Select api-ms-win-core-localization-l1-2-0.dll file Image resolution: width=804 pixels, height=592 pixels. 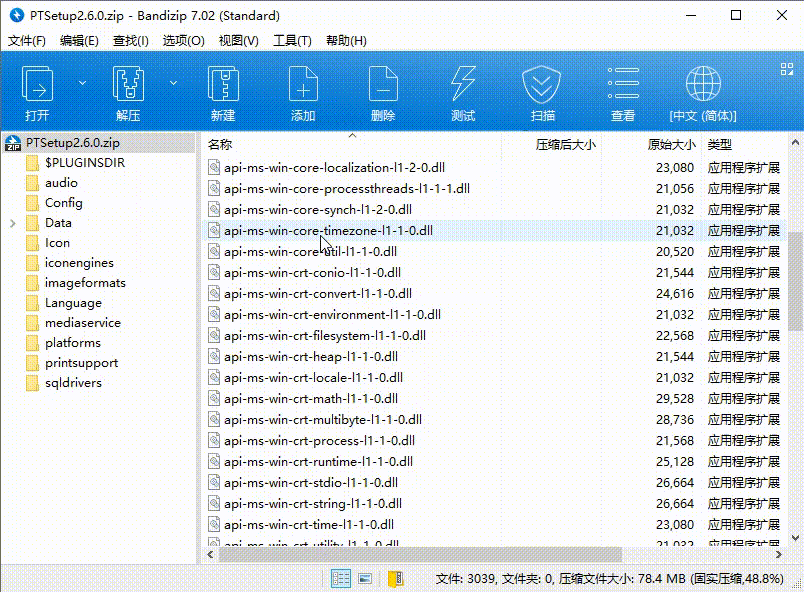(x=334, y=168)
